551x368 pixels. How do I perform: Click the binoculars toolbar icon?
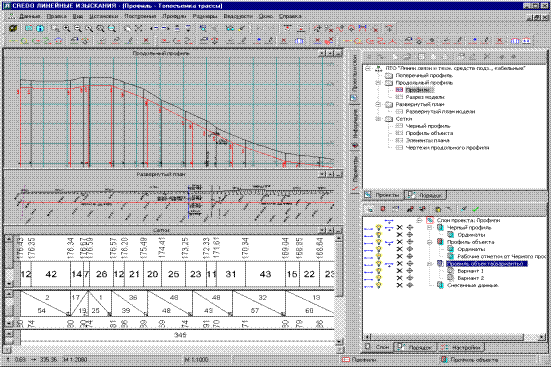pyautogui.click(x=230, y=28)
